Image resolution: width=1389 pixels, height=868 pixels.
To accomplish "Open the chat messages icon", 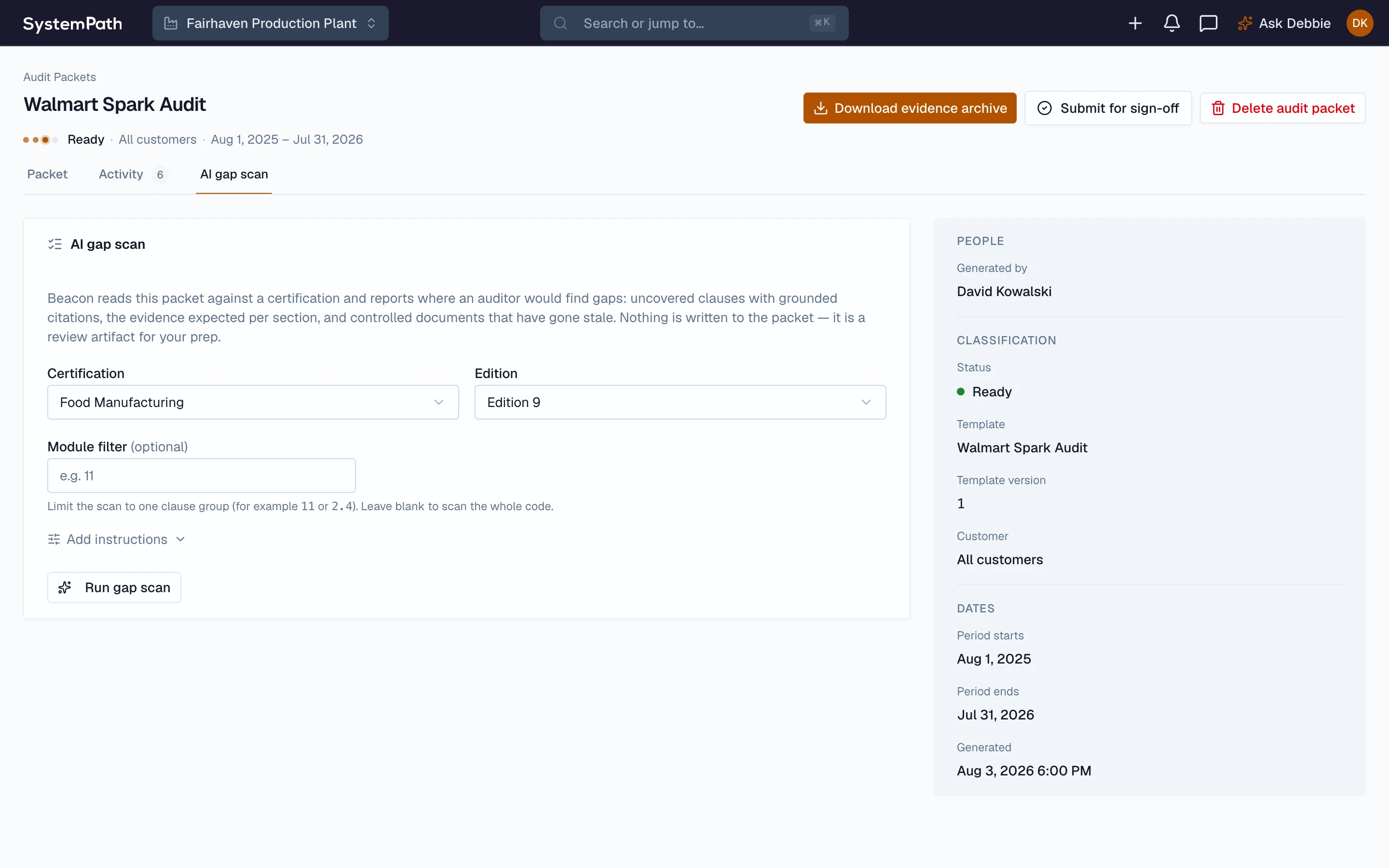I will pyautogui.click(x=1208, y=24).
